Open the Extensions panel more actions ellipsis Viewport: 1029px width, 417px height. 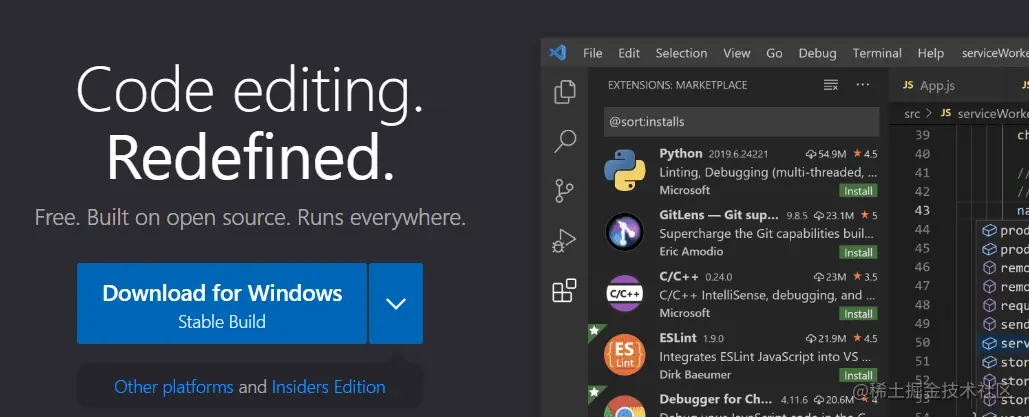(x=862, y=85)
